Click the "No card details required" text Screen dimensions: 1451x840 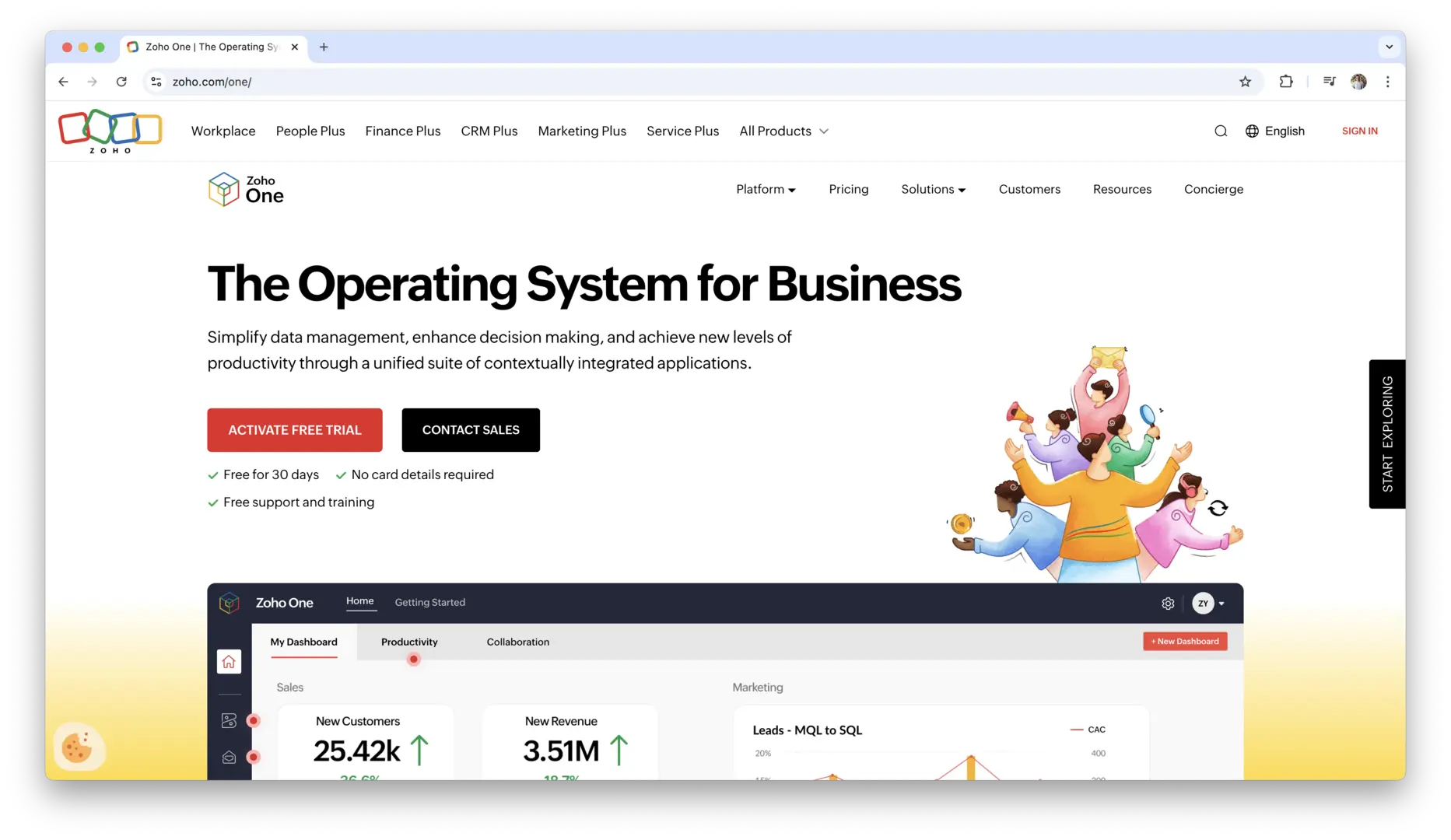pos(422,475)
